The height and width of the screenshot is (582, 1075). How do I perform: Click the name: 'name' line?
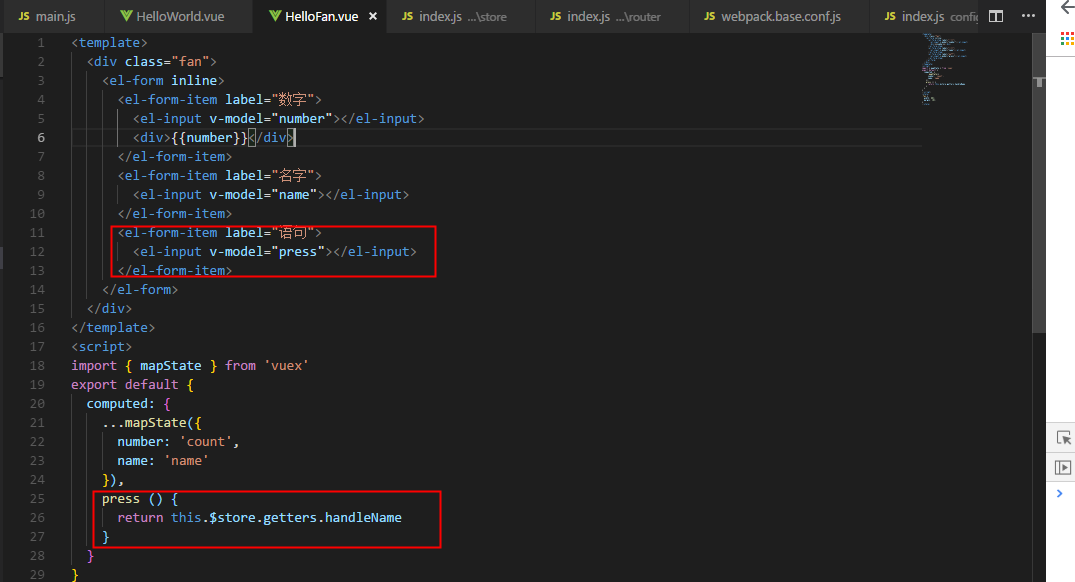click(162, 461)
